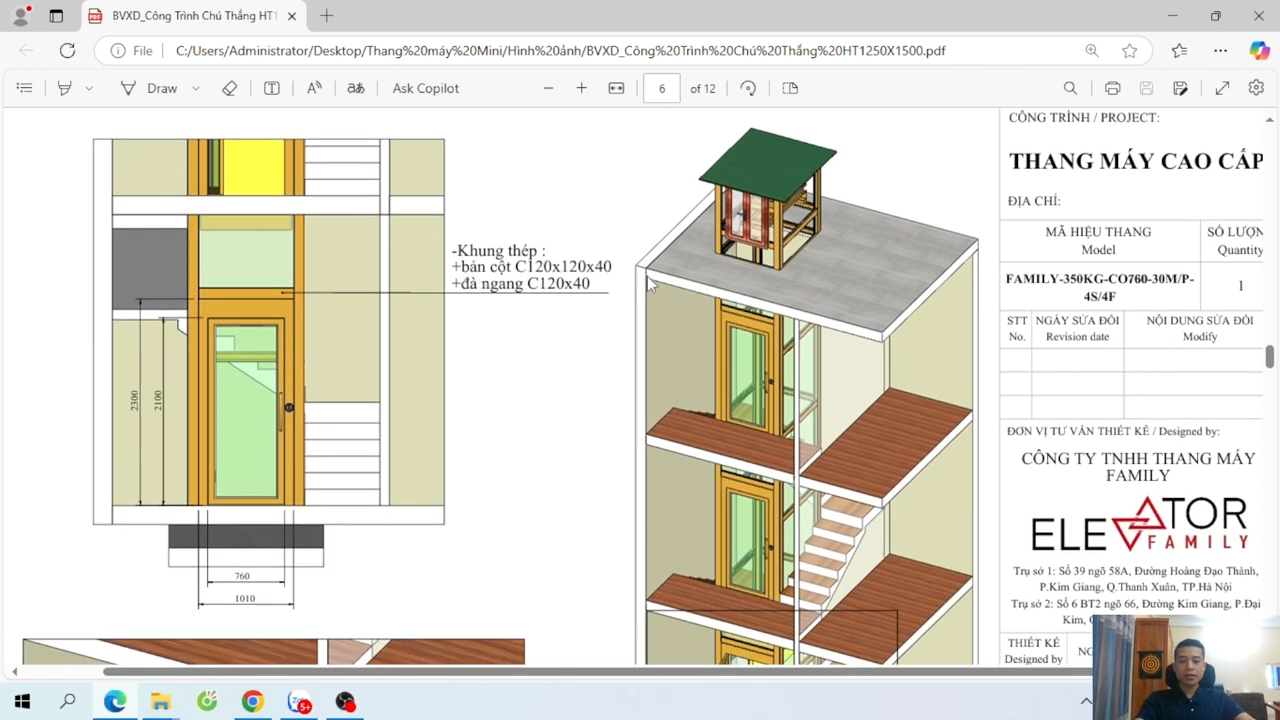Click the Ask Copilot button
Screen dimensions: 1280x720
(425, 88)
